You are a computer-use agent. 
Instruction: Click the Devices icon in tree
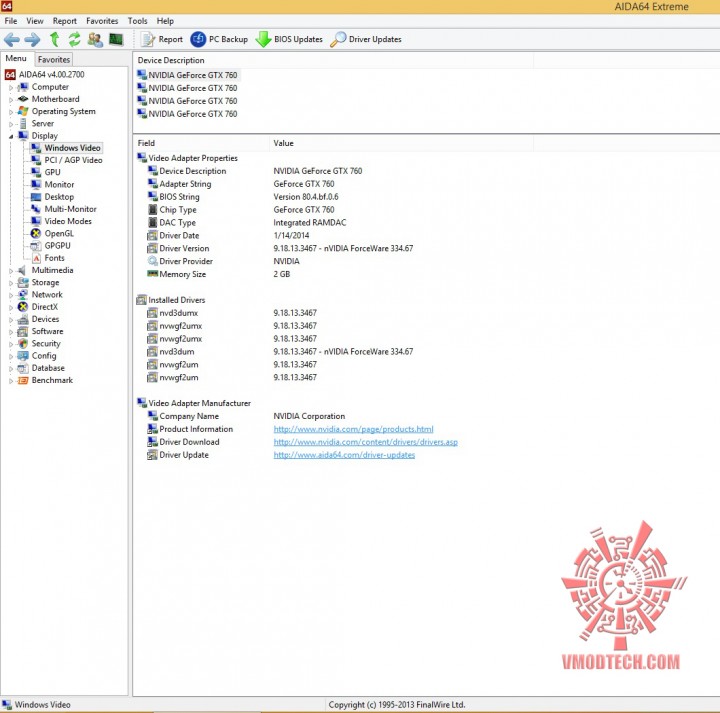pyautogui.click(x=22, y=319)
